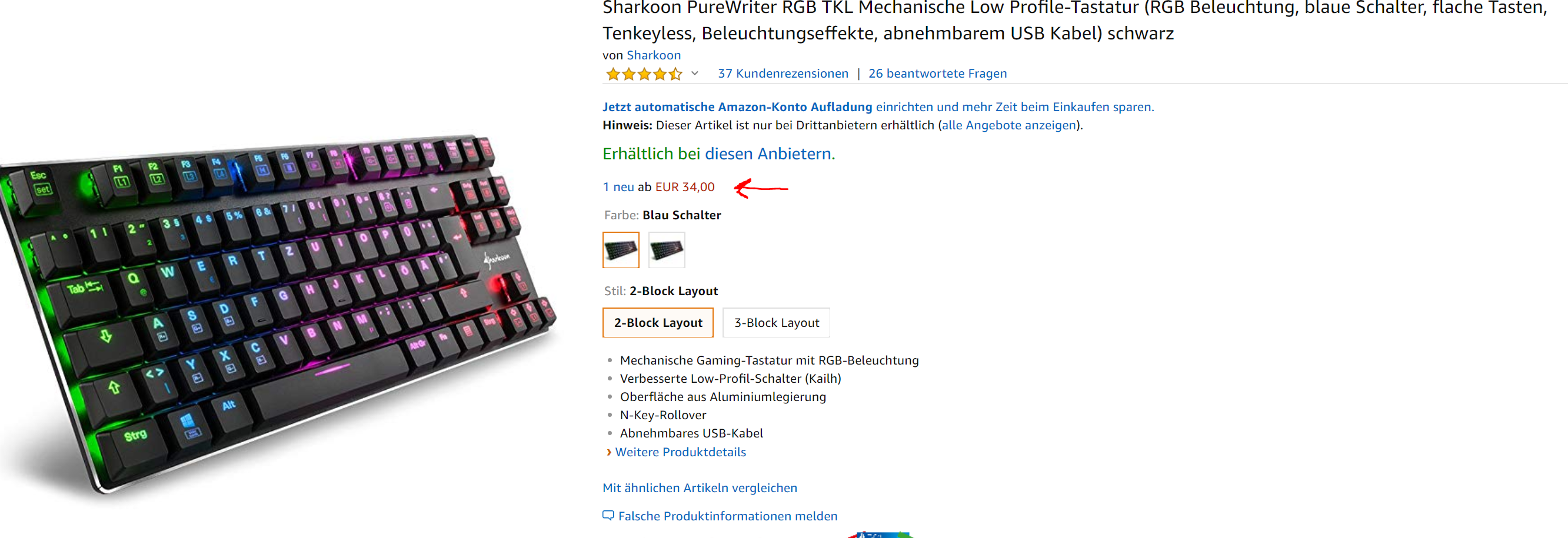Choose the first keyboard color swatch
The height and width of the screenshot is (538, 1568).
[621, 250]
